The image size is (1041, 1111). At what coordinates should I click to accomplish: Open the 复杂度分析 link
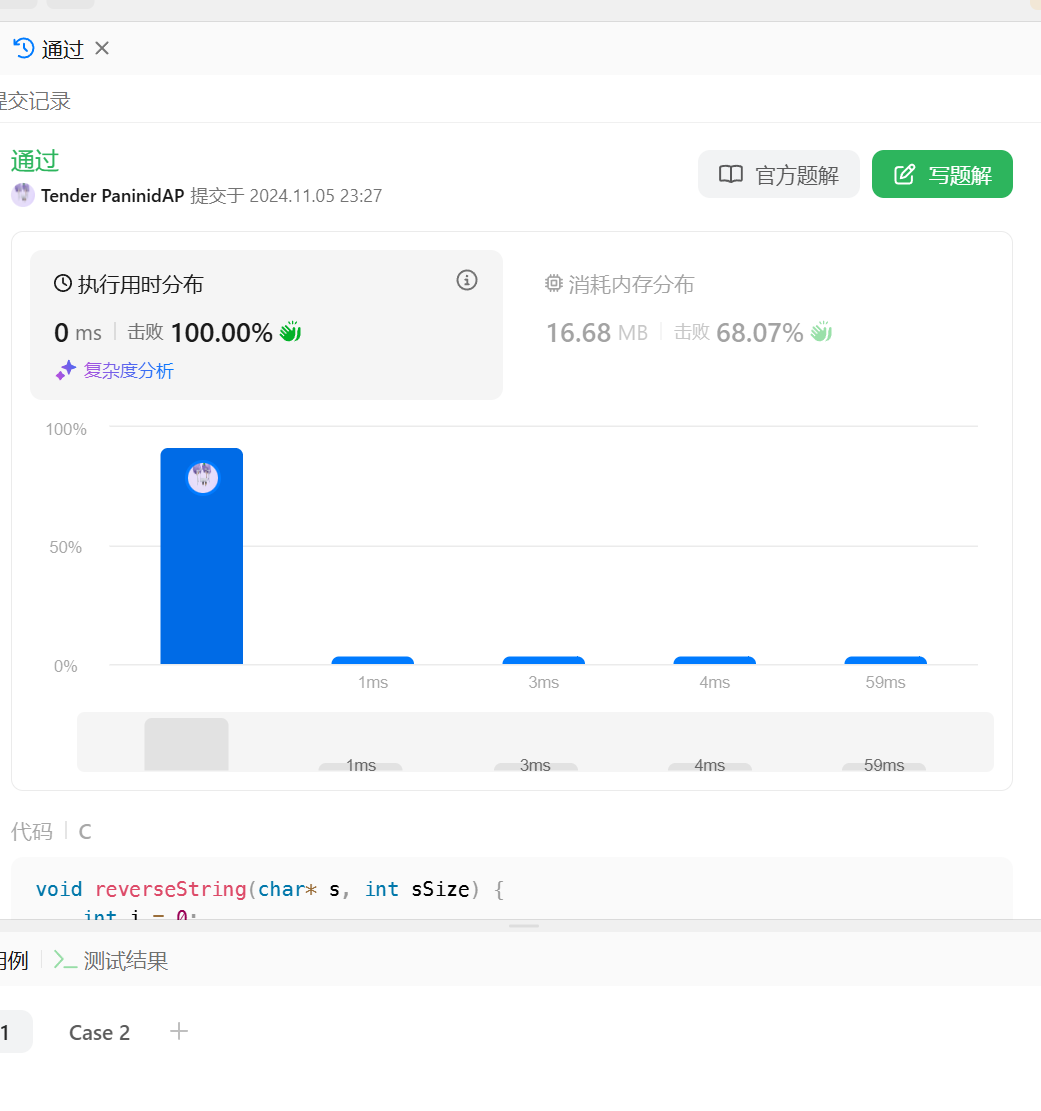point(128,371)
